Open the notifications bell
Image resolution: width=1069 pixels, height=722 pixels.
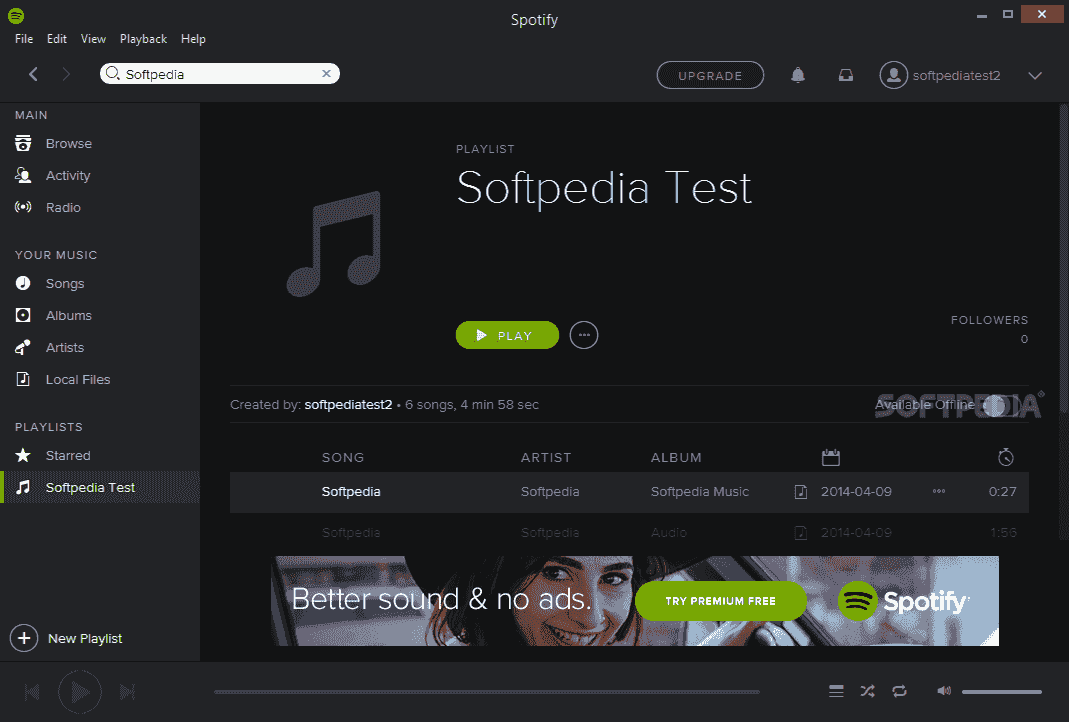tap(797, 75)
